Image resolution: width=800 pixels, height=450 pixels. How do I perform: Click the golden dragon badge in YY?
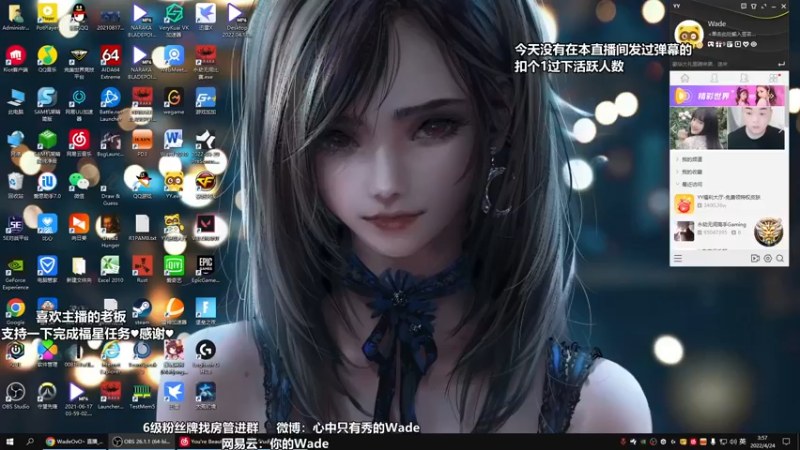[768, 232]
